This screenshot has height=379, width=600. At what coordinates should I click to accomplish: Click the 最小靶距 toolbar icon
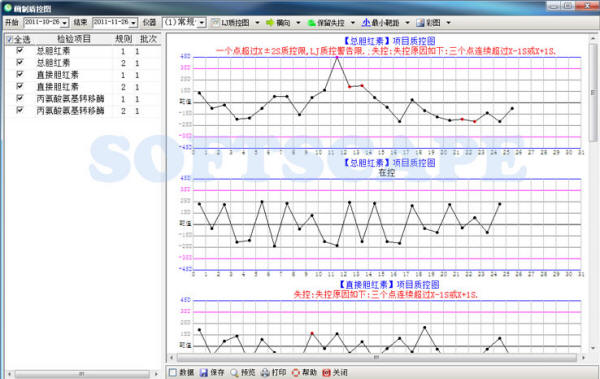pyautogui.click(x=366, y=23)
